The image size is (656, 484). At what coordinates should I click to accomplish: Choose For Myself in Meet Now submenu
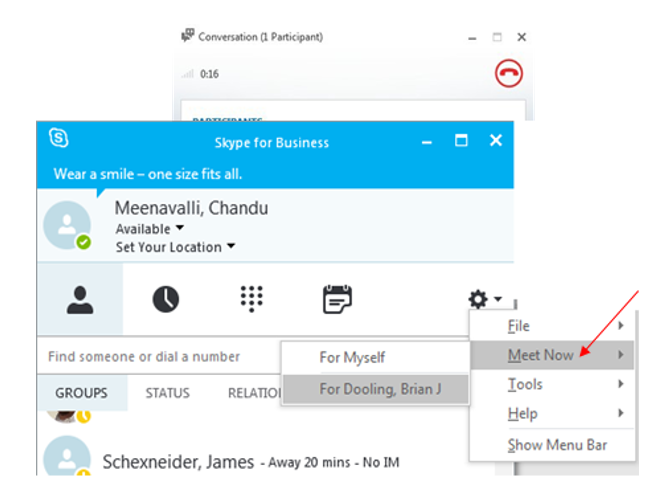[x=375, y=357]
